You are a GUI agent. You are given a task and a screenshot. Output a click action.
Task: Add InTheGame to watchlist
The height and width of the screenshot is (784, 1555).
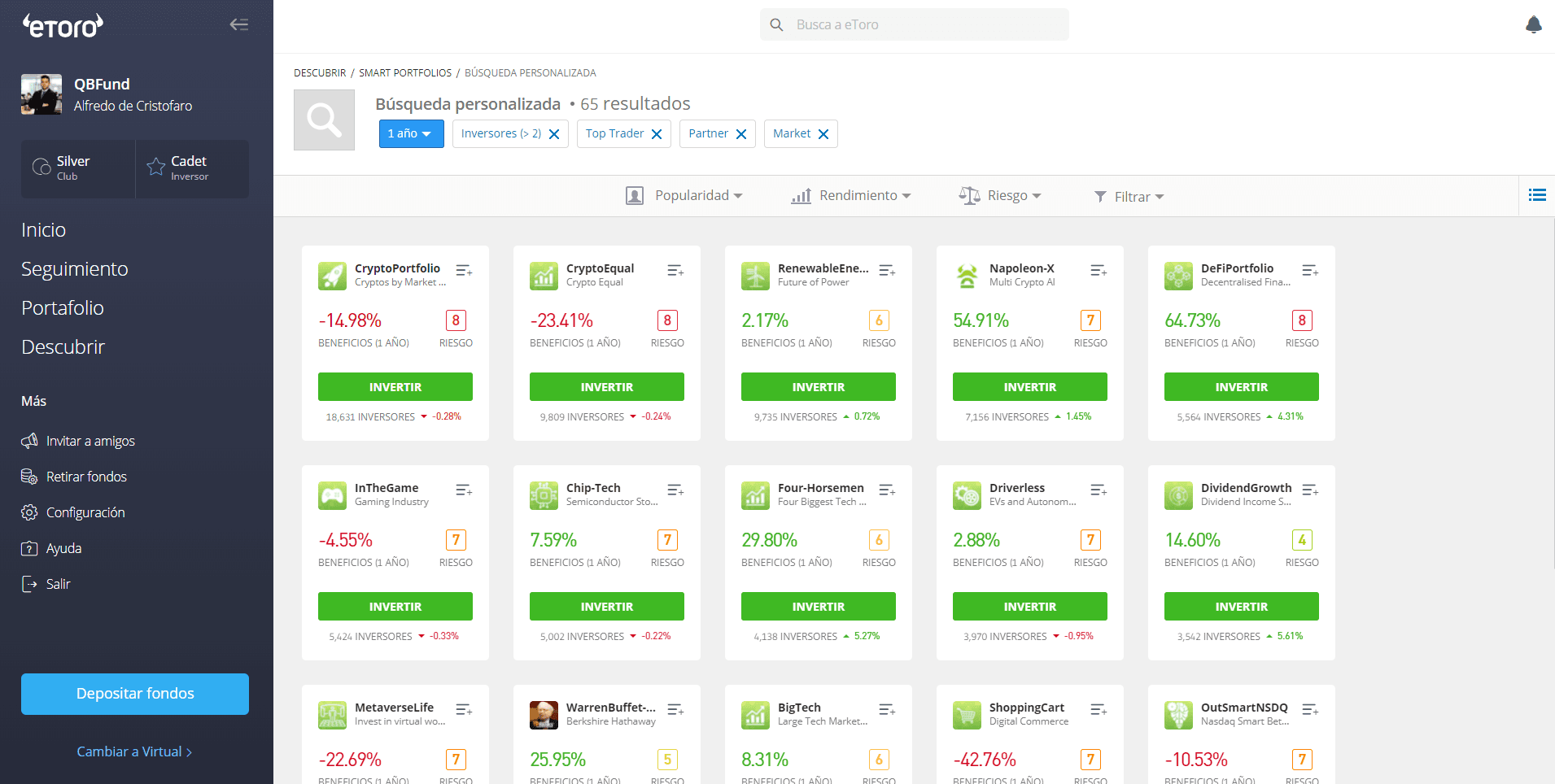coord(464,490)
